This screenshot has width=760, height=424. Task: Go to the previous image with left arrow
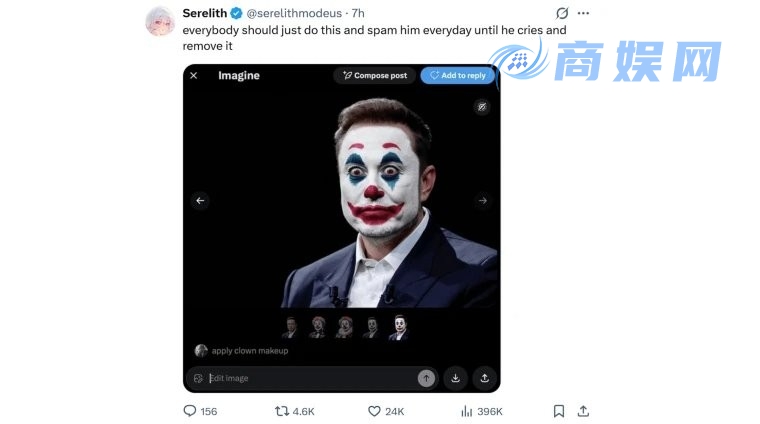click(x=200, y=201)
